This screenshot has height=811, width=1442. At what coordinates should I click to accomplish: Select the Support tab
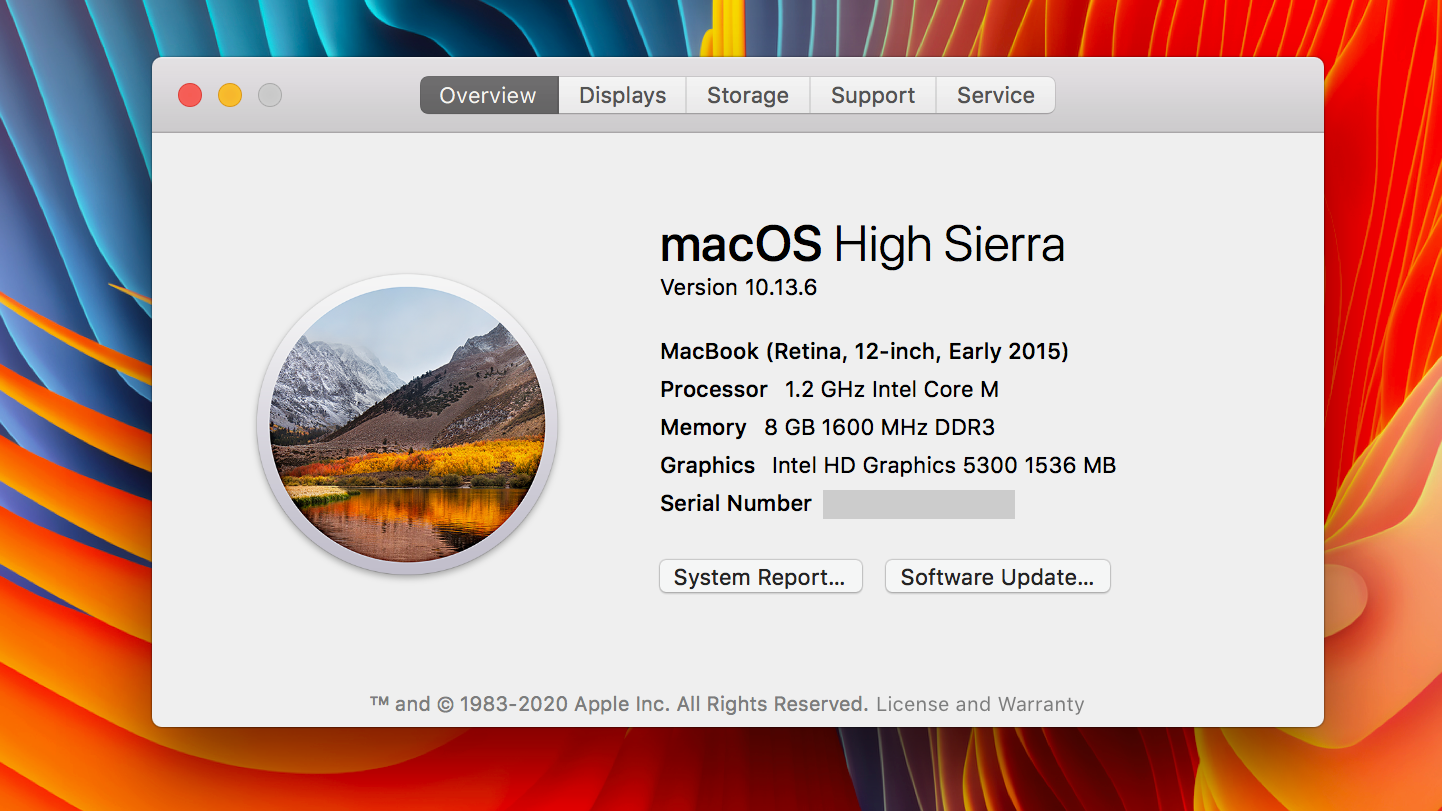[x=872, y=95]
